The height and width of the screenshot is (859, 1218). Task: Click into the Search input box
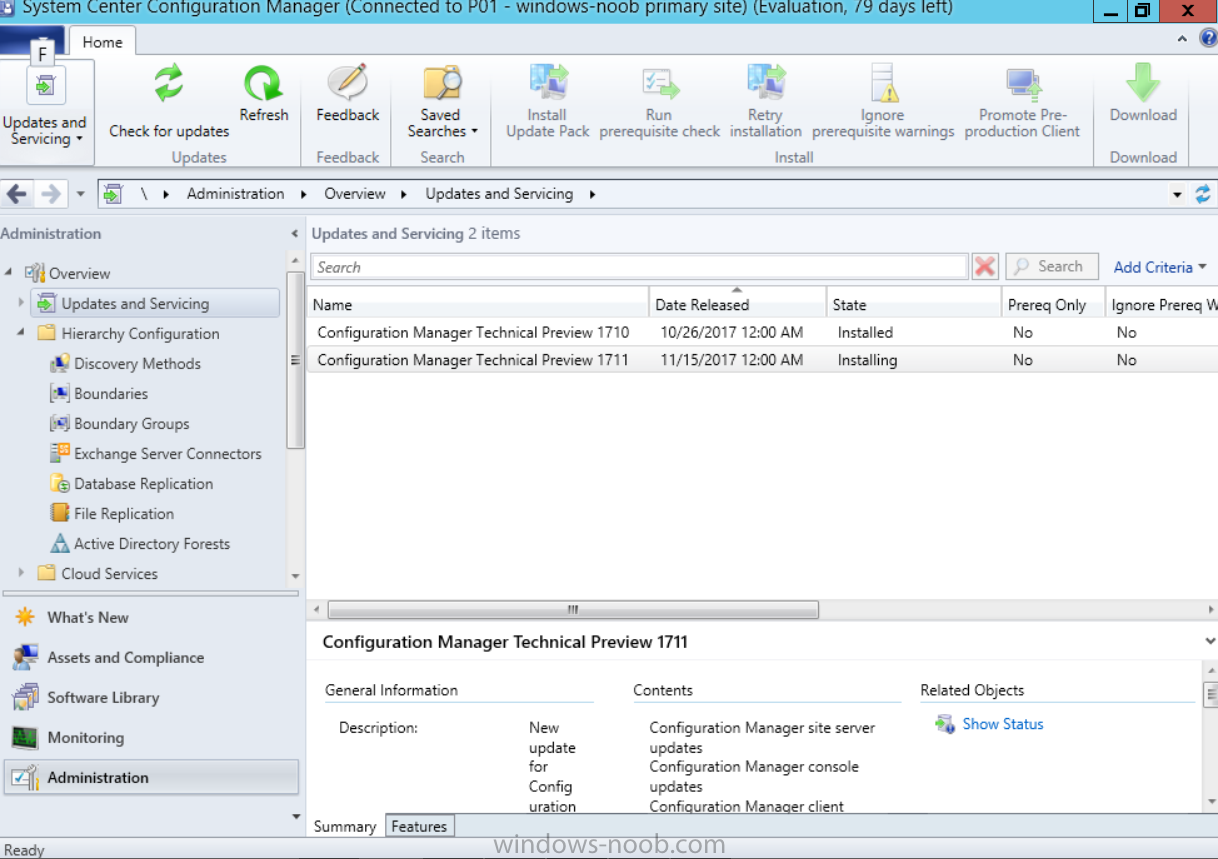(x=639, y=267)
